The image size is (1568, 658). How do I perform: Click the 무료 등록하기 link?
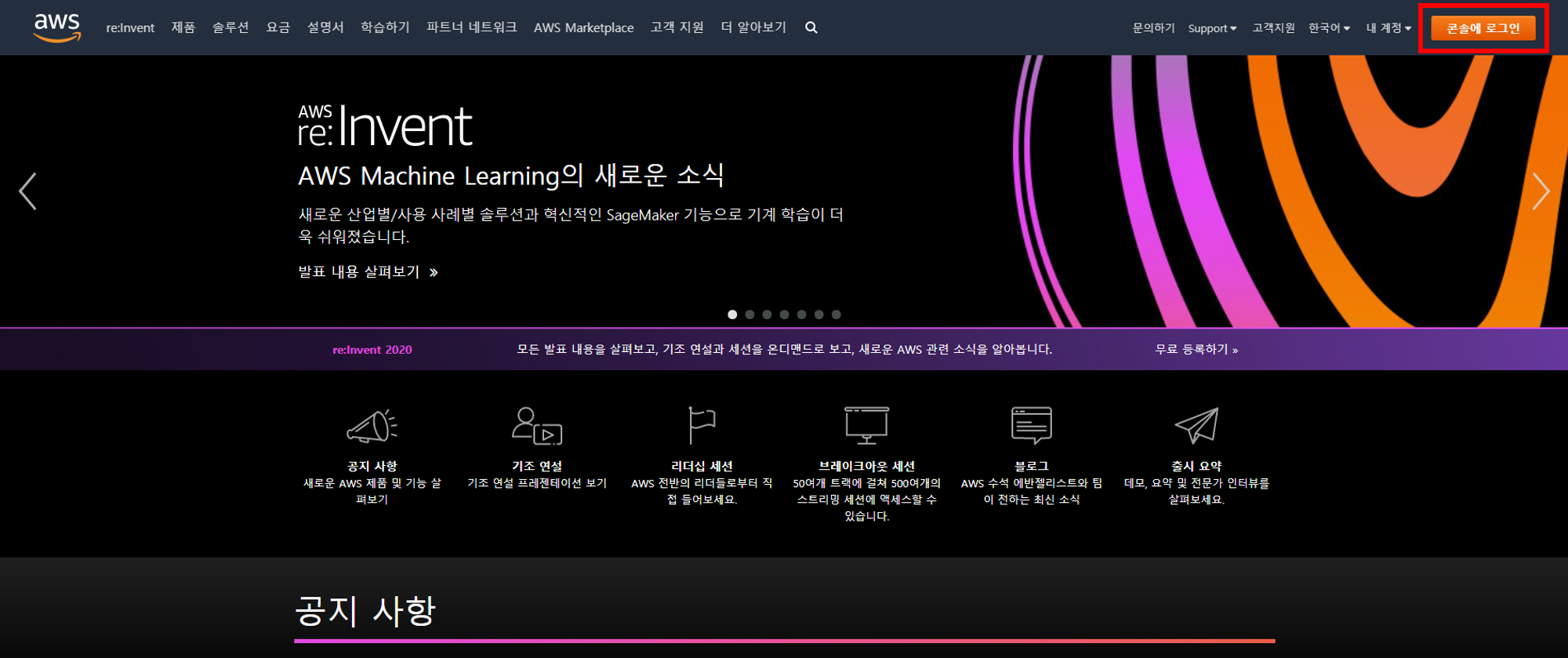1196,349
